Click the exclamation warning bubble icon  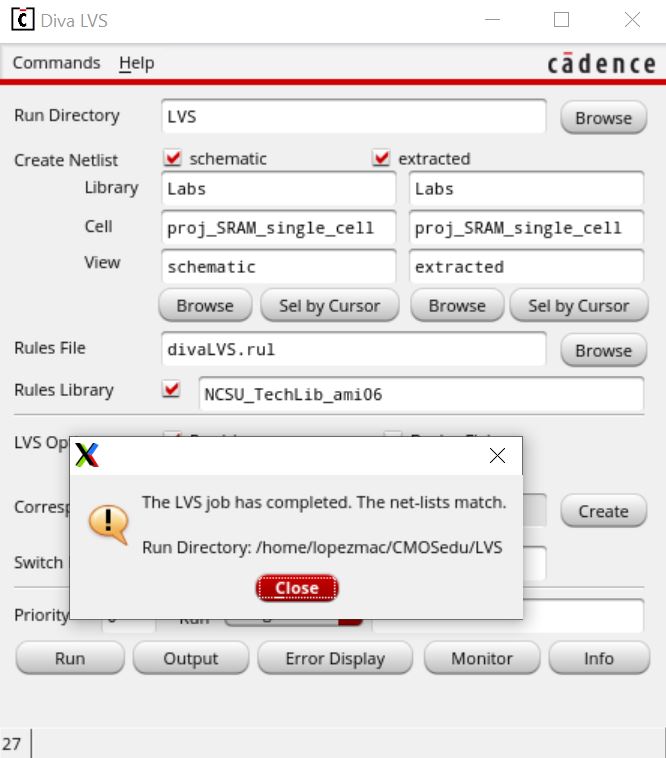pyautogui.click(x=109, y=524)
